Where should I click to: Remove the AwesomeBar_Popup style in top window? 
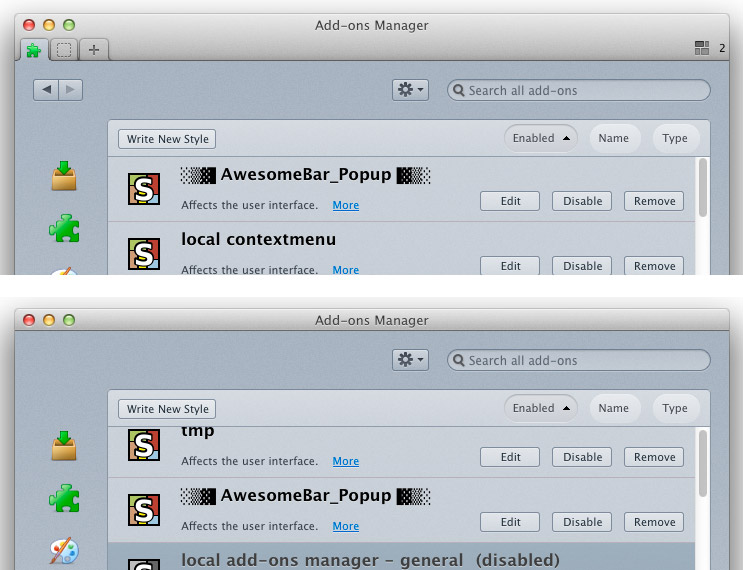(x=654, y=201)
